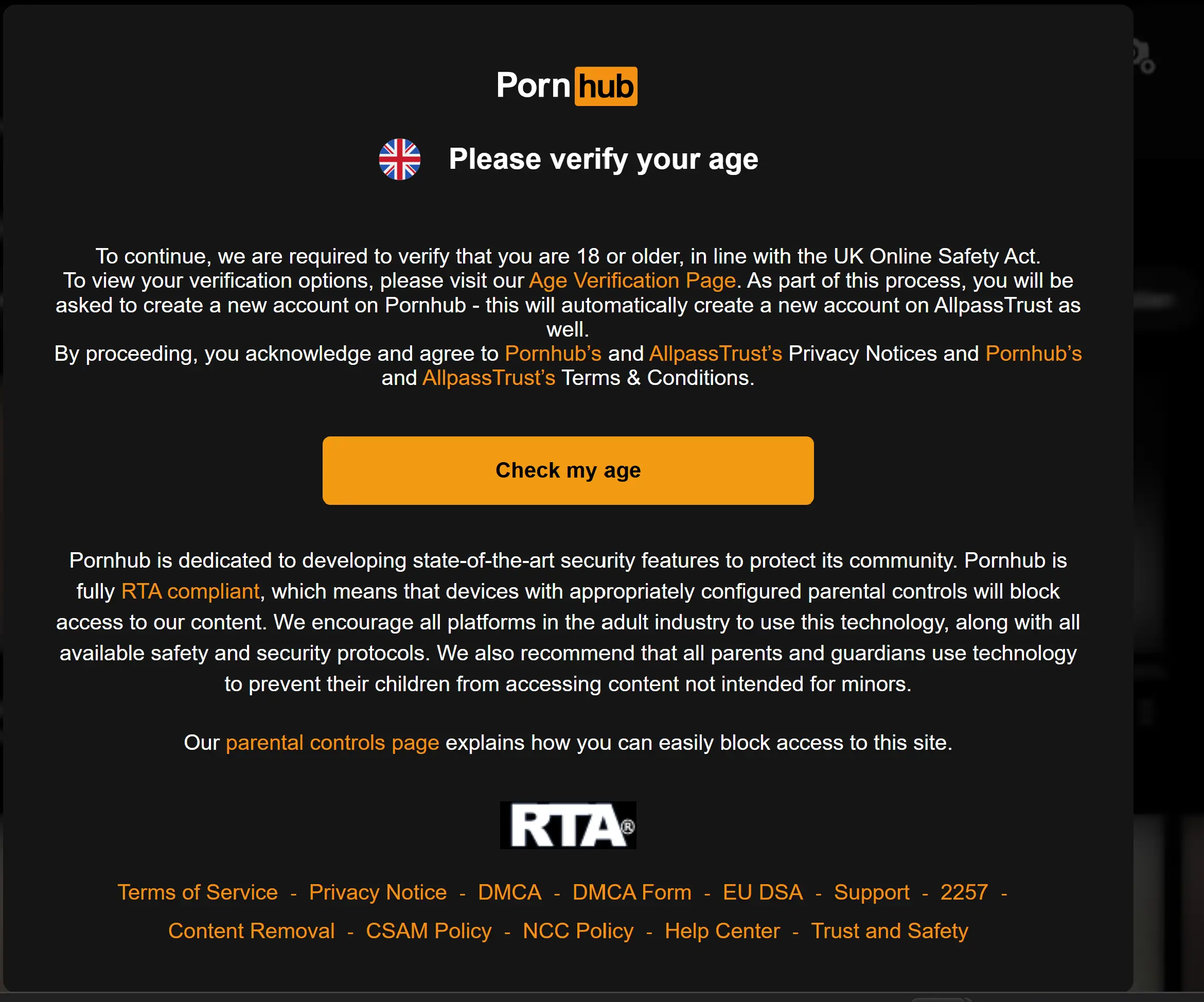Click the Check my age button
The image size is (1204, 1002).
click(568, 470)
